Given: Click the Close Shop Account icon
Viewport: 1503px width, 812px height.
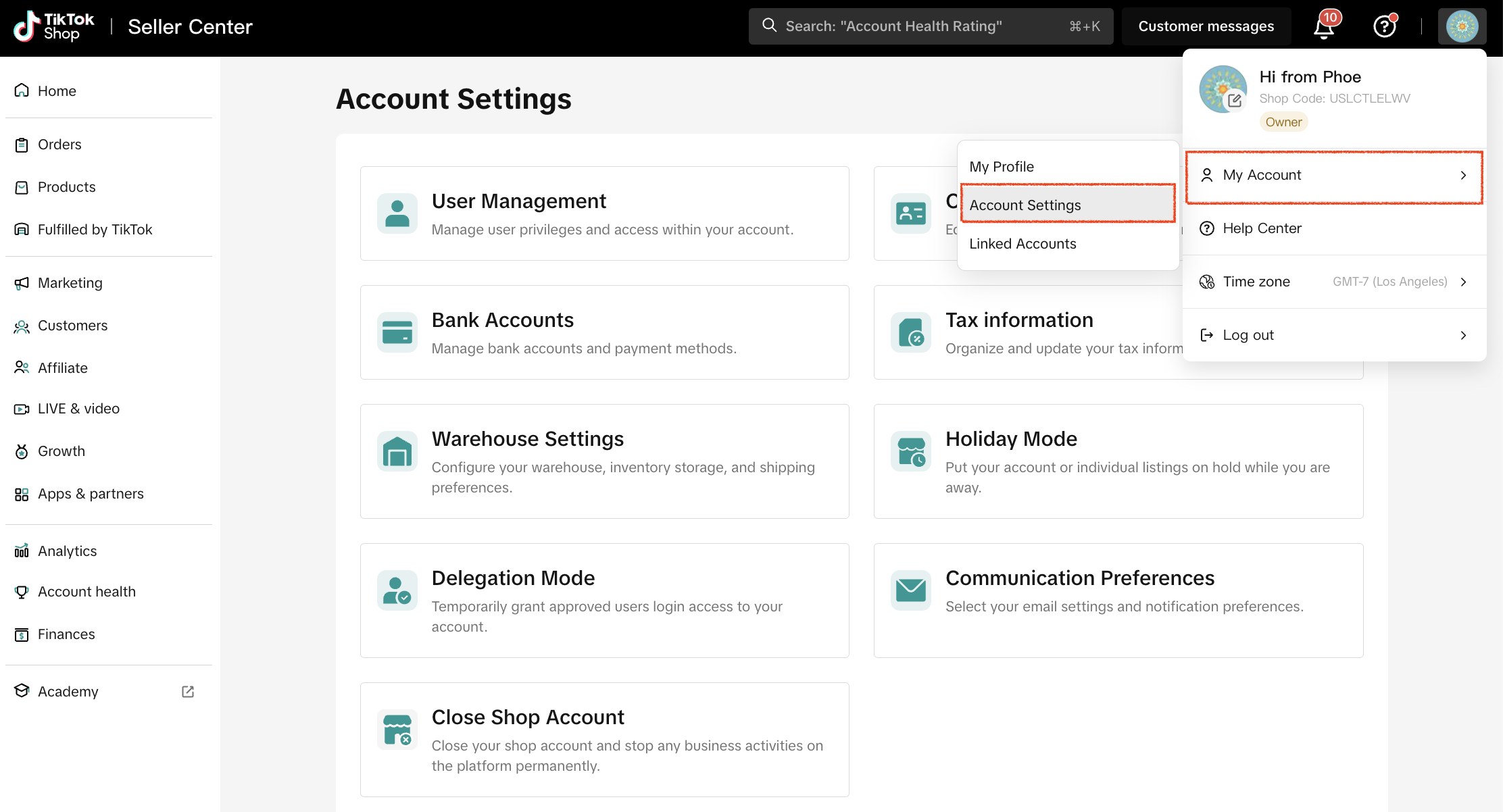Looking at the screenshot, I should point(397,730).
